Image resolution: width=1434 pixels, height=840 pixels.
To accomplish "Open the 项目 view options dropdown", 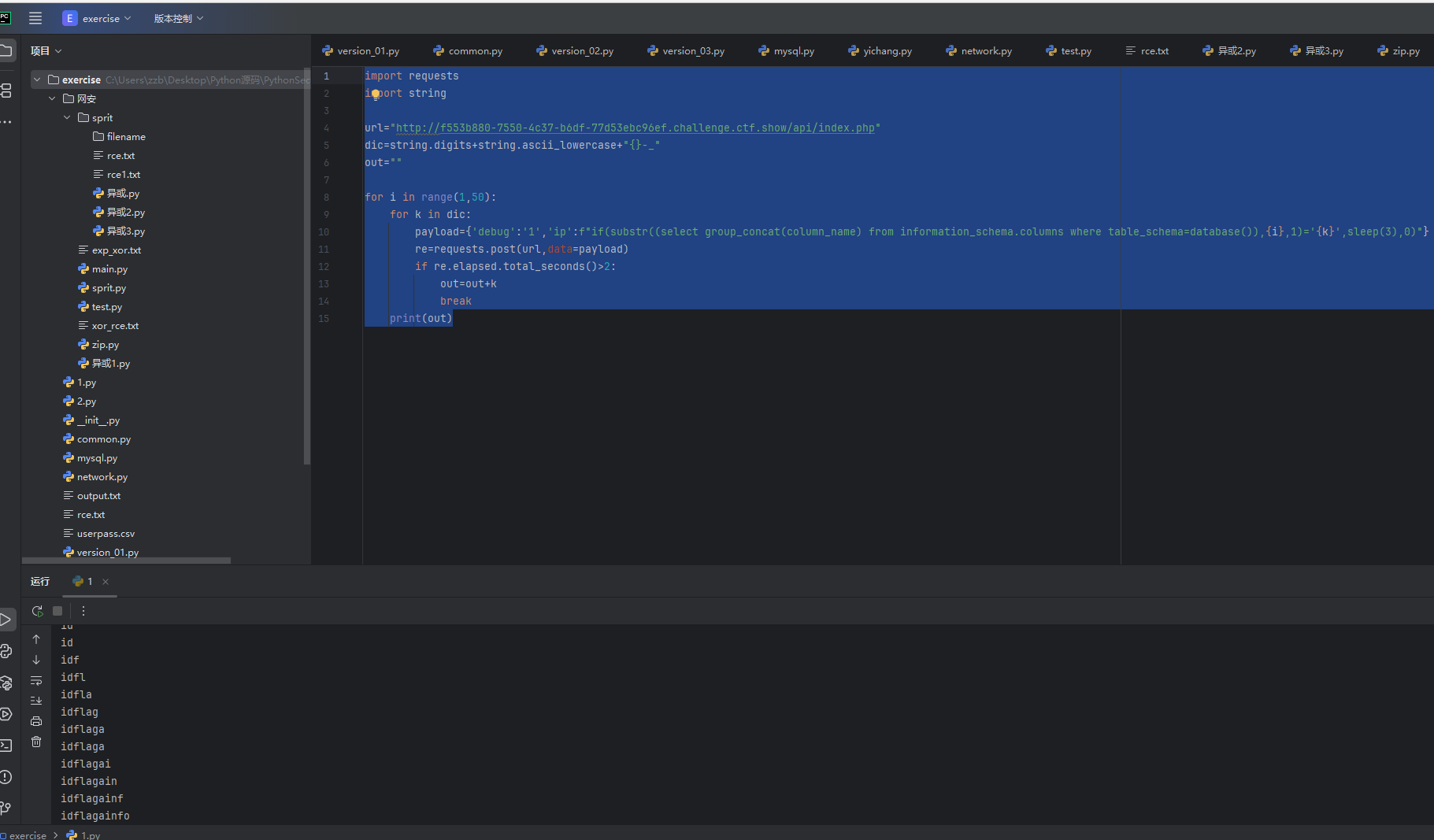I will coord(46,51).
